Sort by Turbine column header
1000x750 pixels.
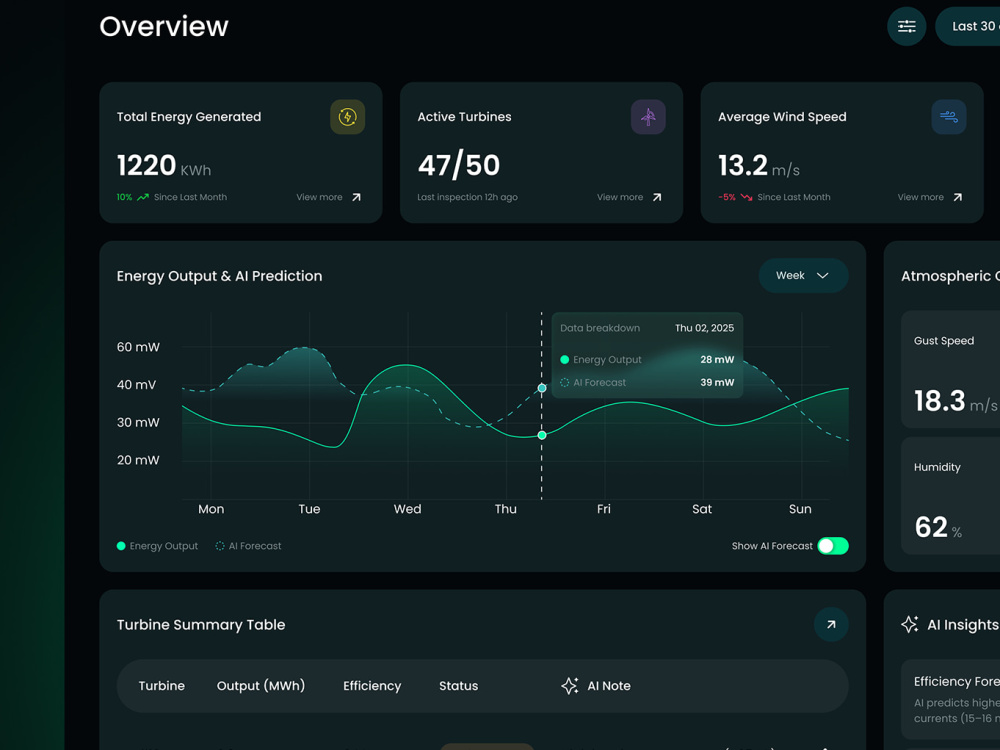[x=161, y=686]
